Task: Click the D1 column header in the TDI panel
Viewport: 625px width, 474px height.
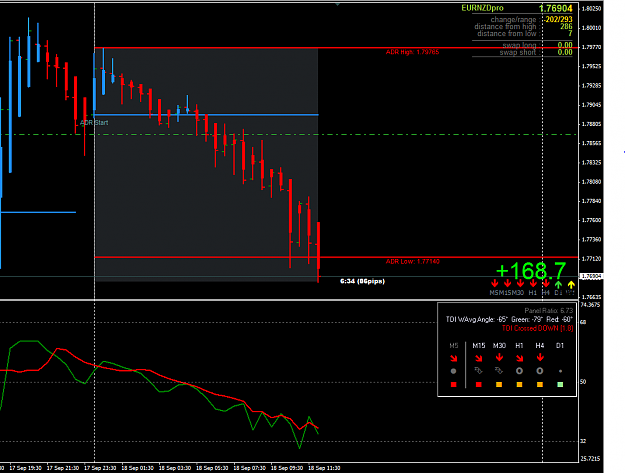Action: click(x=560, y=346)
